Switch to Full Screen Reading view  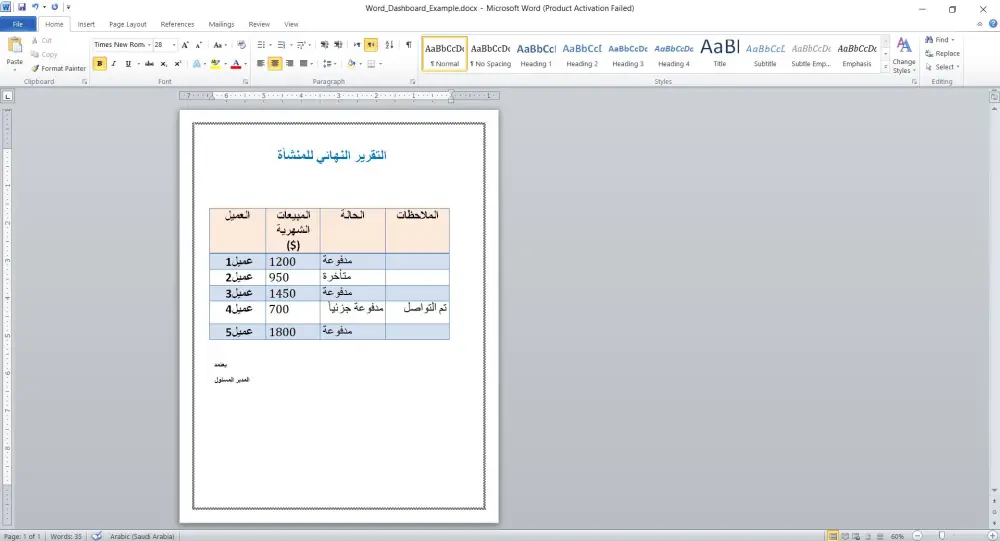coord(845,536)
